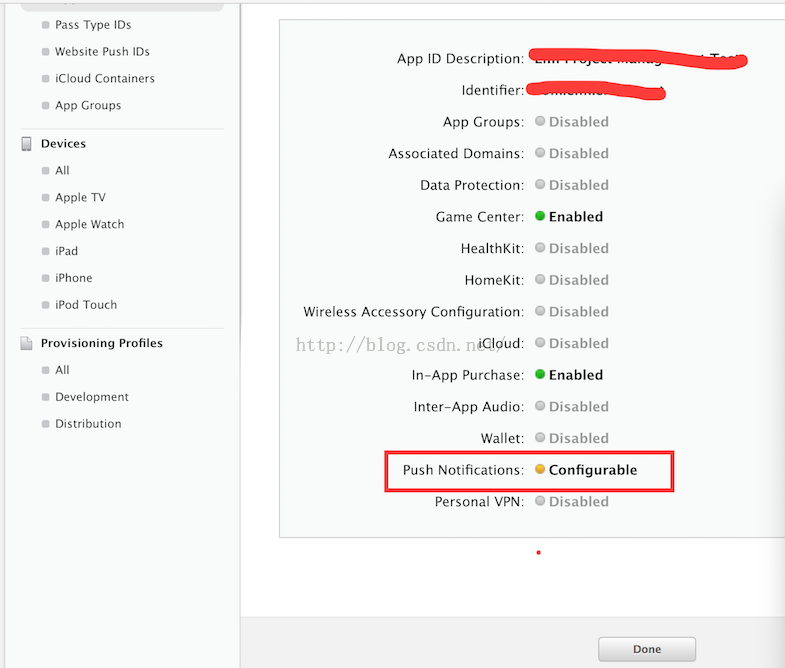Open iCloud Containers sidebar entry

[105, 79]
